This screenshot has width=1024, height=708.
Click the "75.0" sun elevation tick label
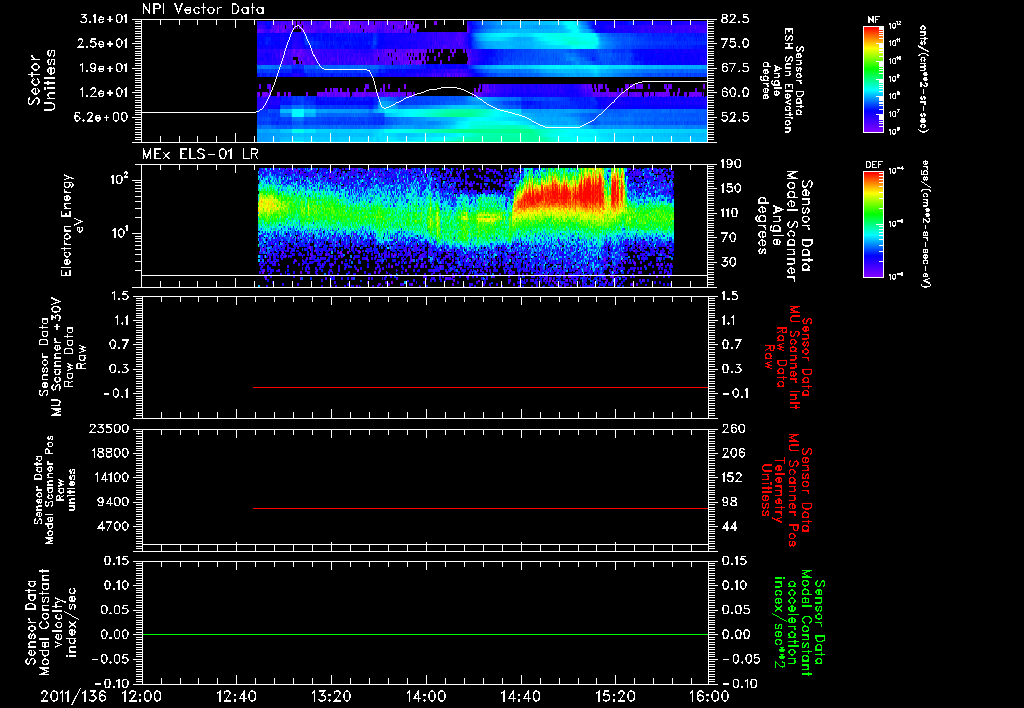pos(735,43)
